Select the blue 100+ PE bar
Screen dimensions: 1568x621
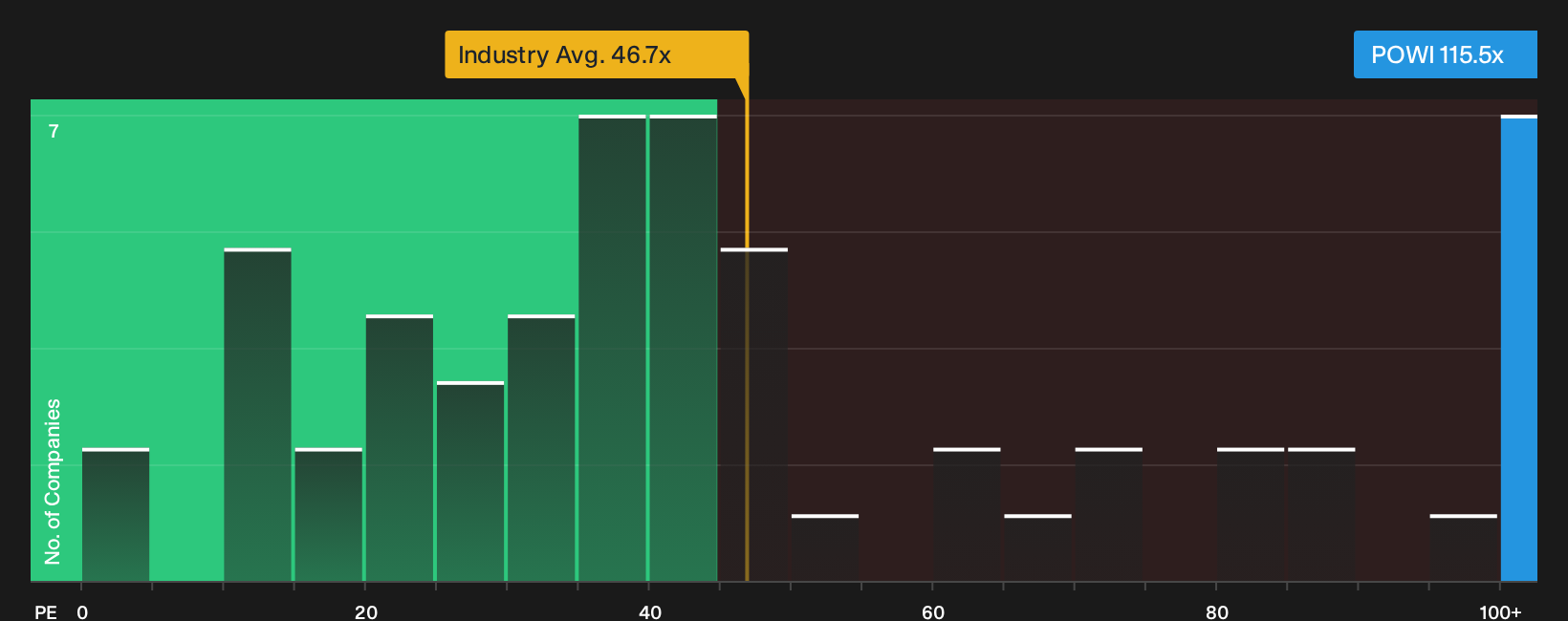1519,348
